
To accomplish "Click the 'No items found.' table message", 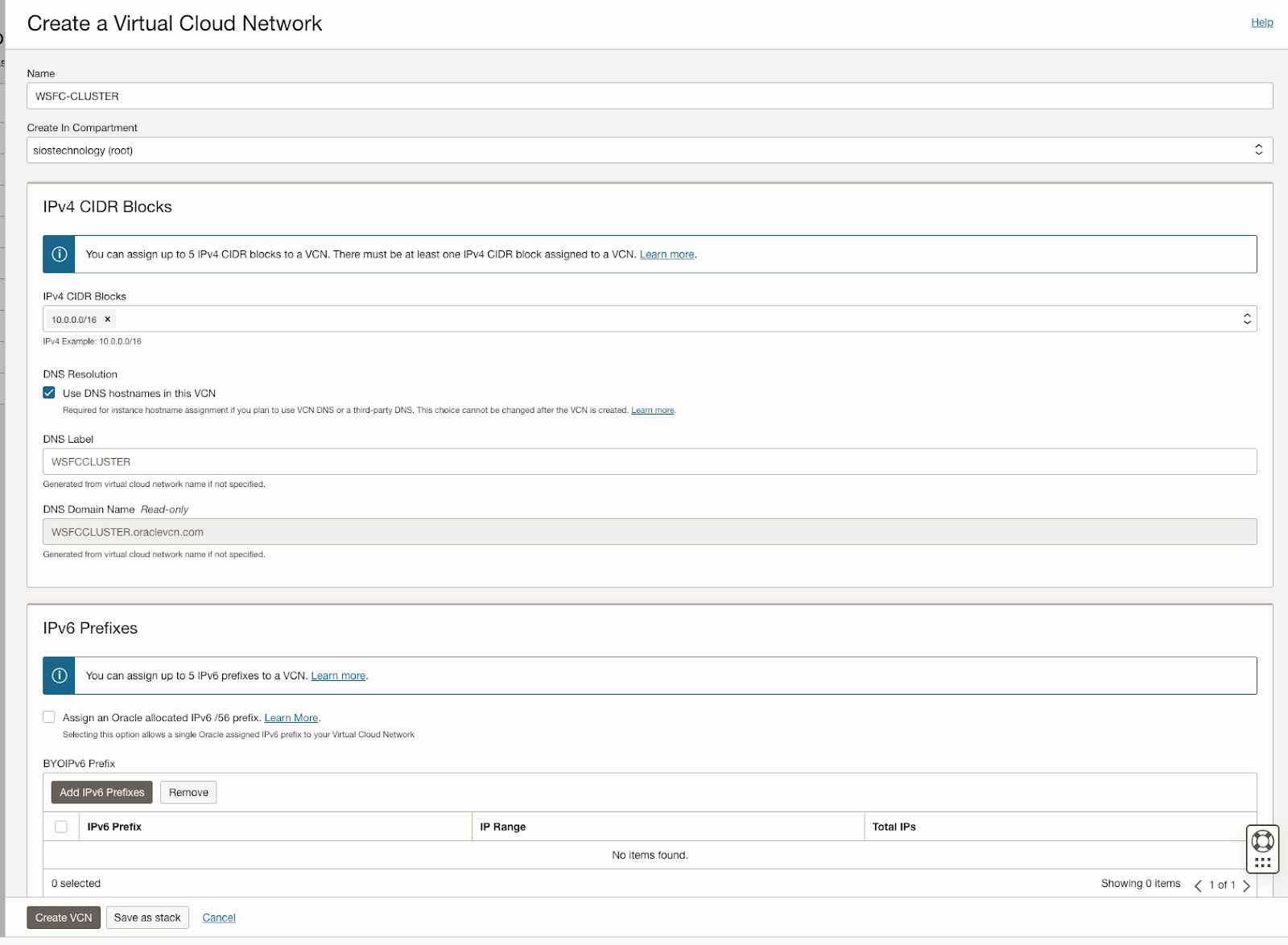I will 650,855.
